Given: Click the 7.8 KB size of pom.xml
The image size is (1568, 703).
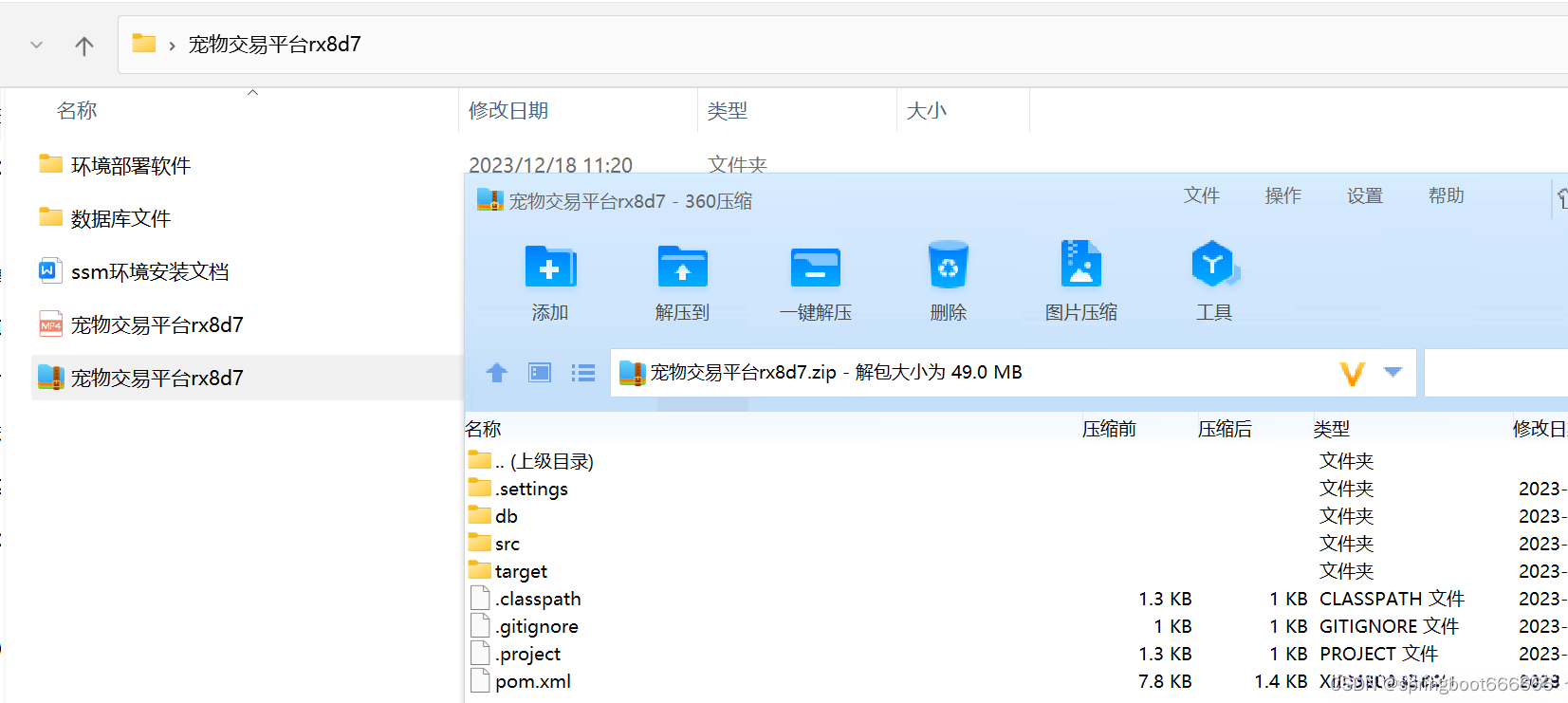Looking at the screenshot, I should pos(1165,681).
